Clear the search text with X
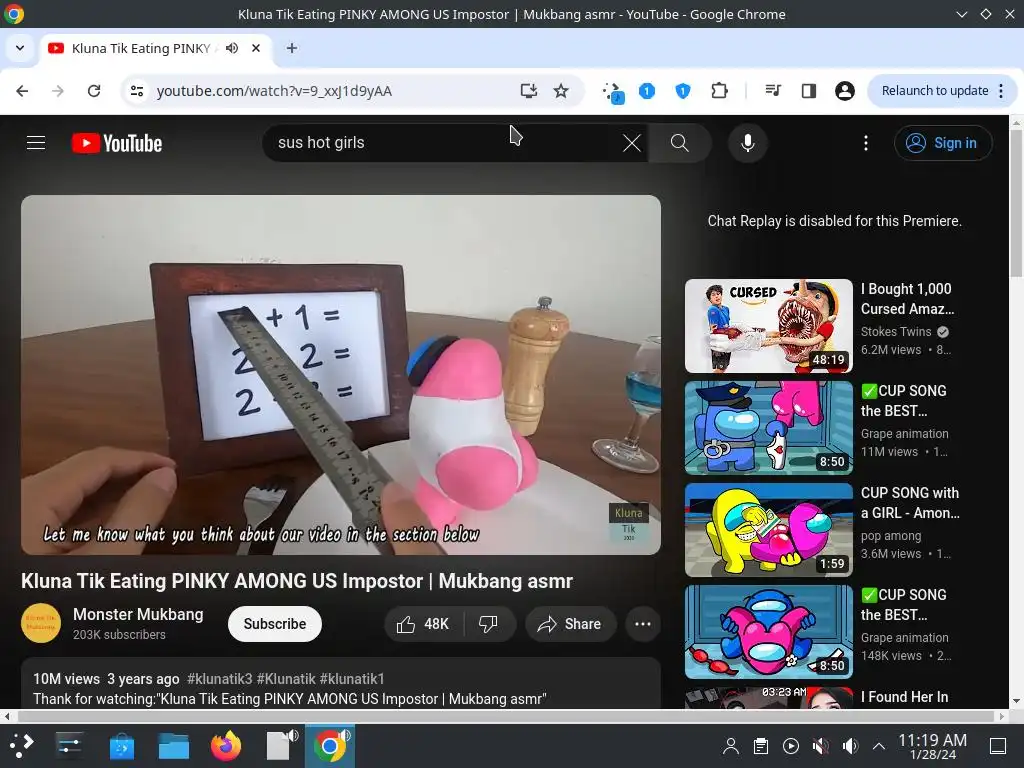 632,143
